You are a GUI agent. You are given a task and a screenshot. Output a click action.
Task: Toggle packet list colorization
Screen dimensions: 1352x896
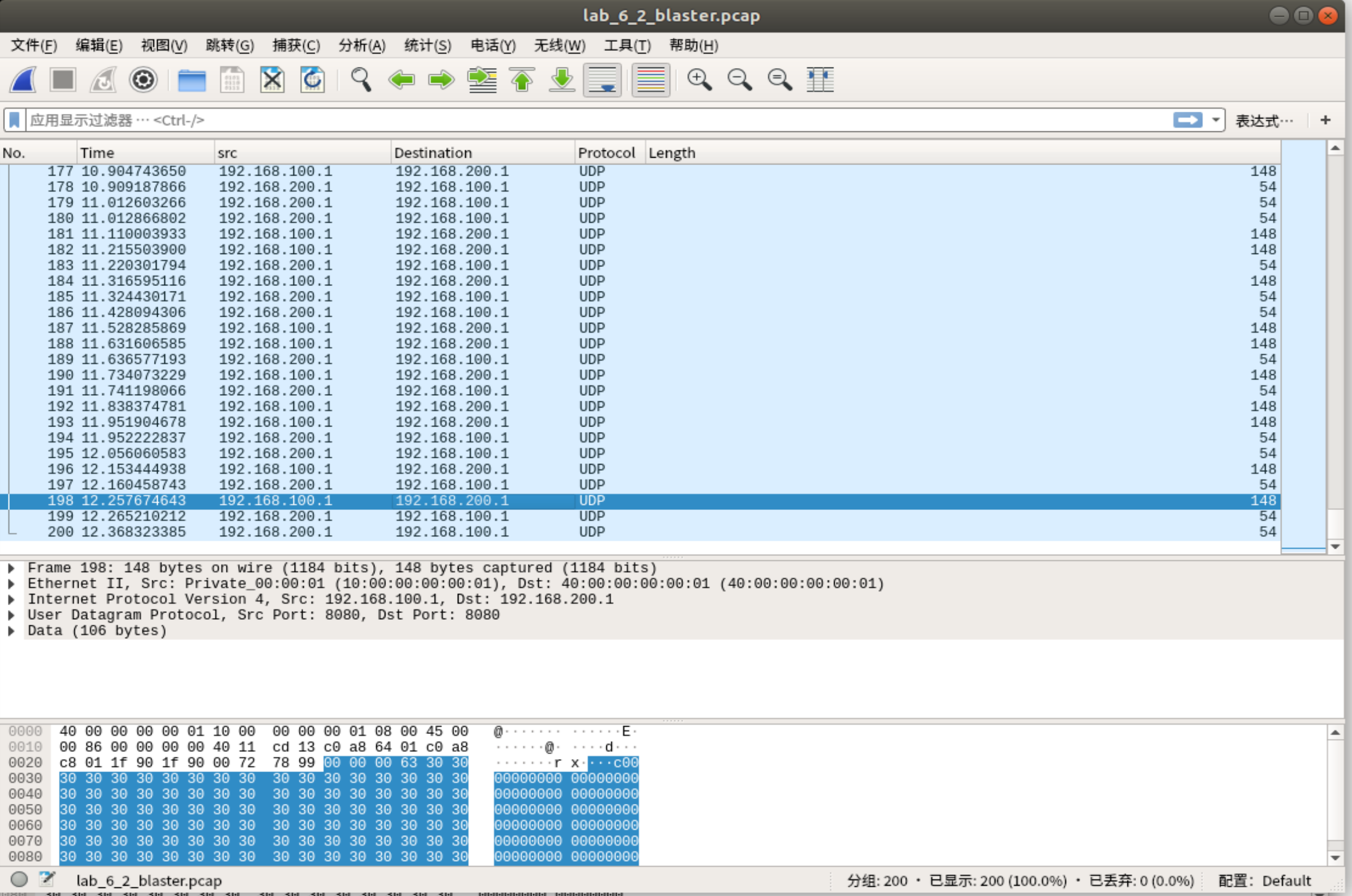(x=651, y=80)
